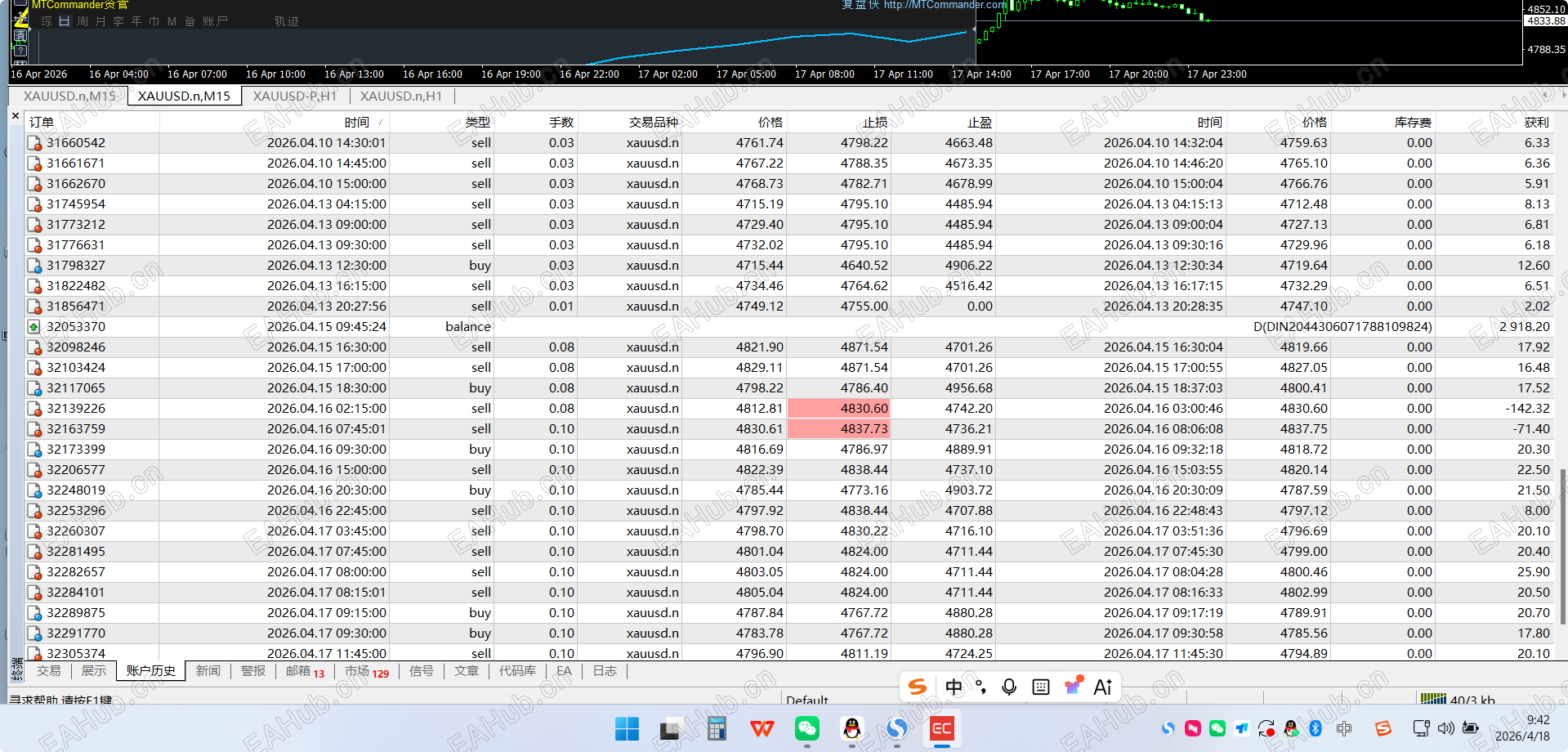Click the Default profile in status bar

pos(807,700)
